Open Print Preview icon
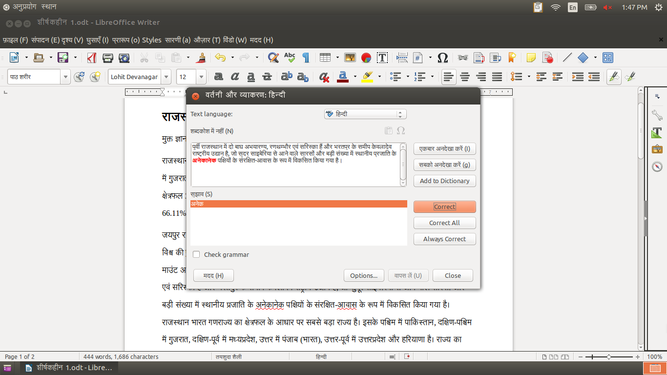This screenshot has width=667, height=375. (124, 57)
